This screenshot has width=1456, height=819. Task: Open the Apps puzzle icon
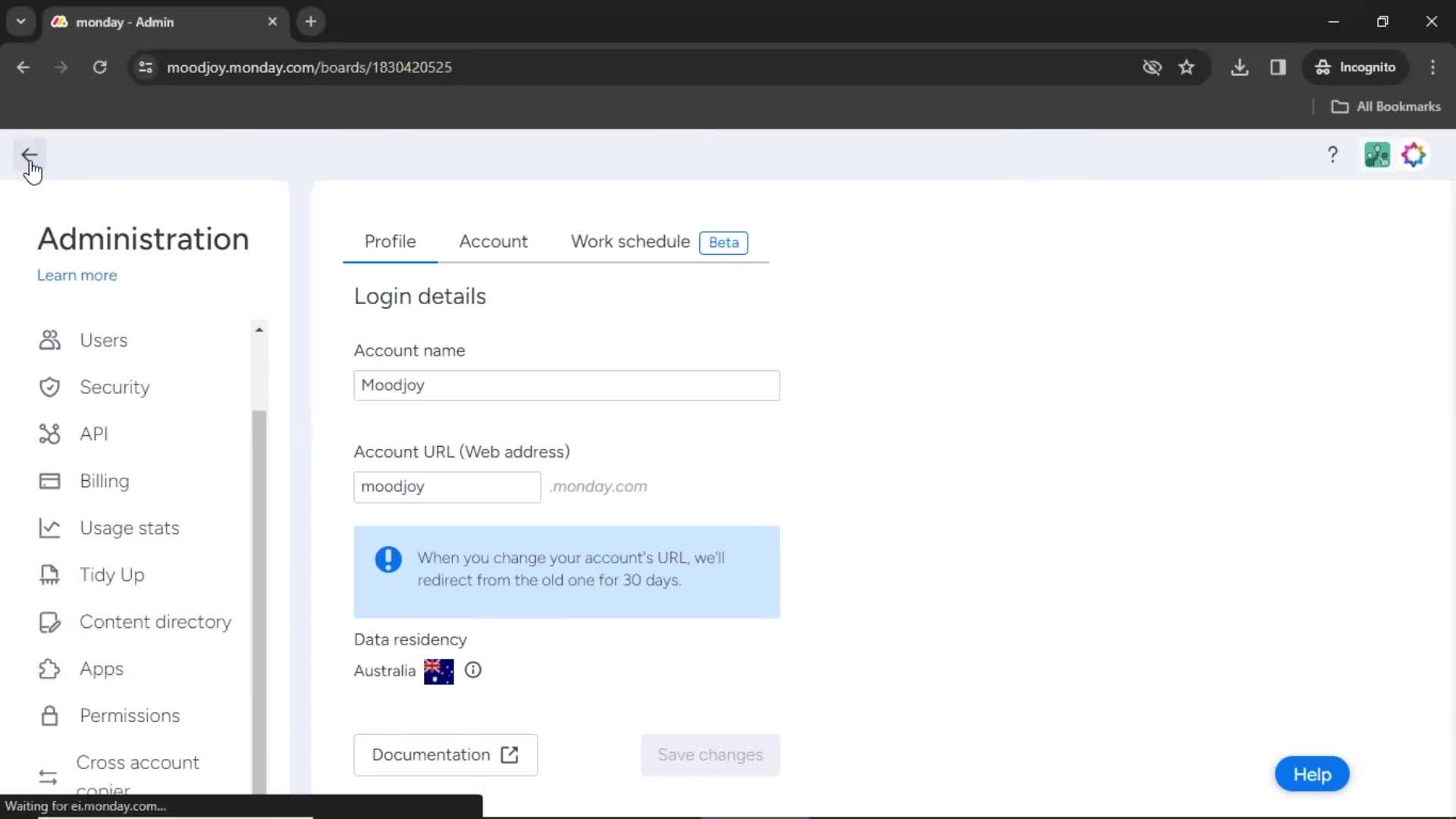click(49, 669)
